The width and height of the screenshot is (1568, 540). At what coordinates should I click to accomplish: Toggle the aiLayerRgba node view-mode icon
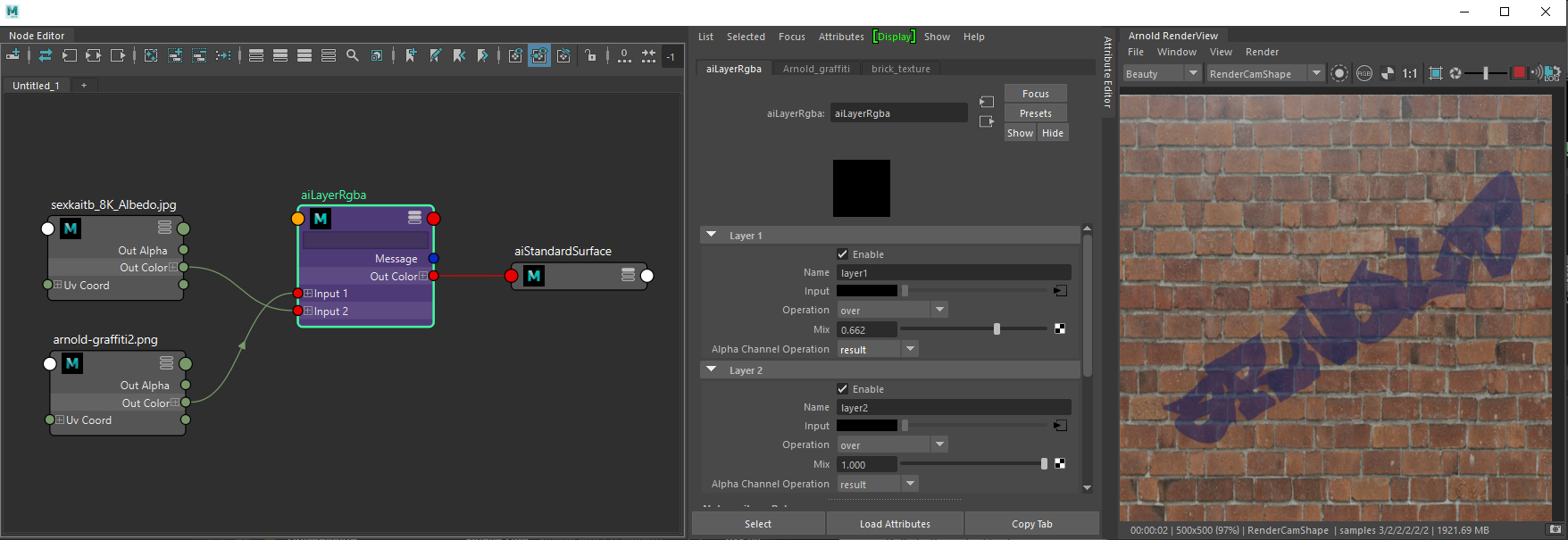click(415, 217)
